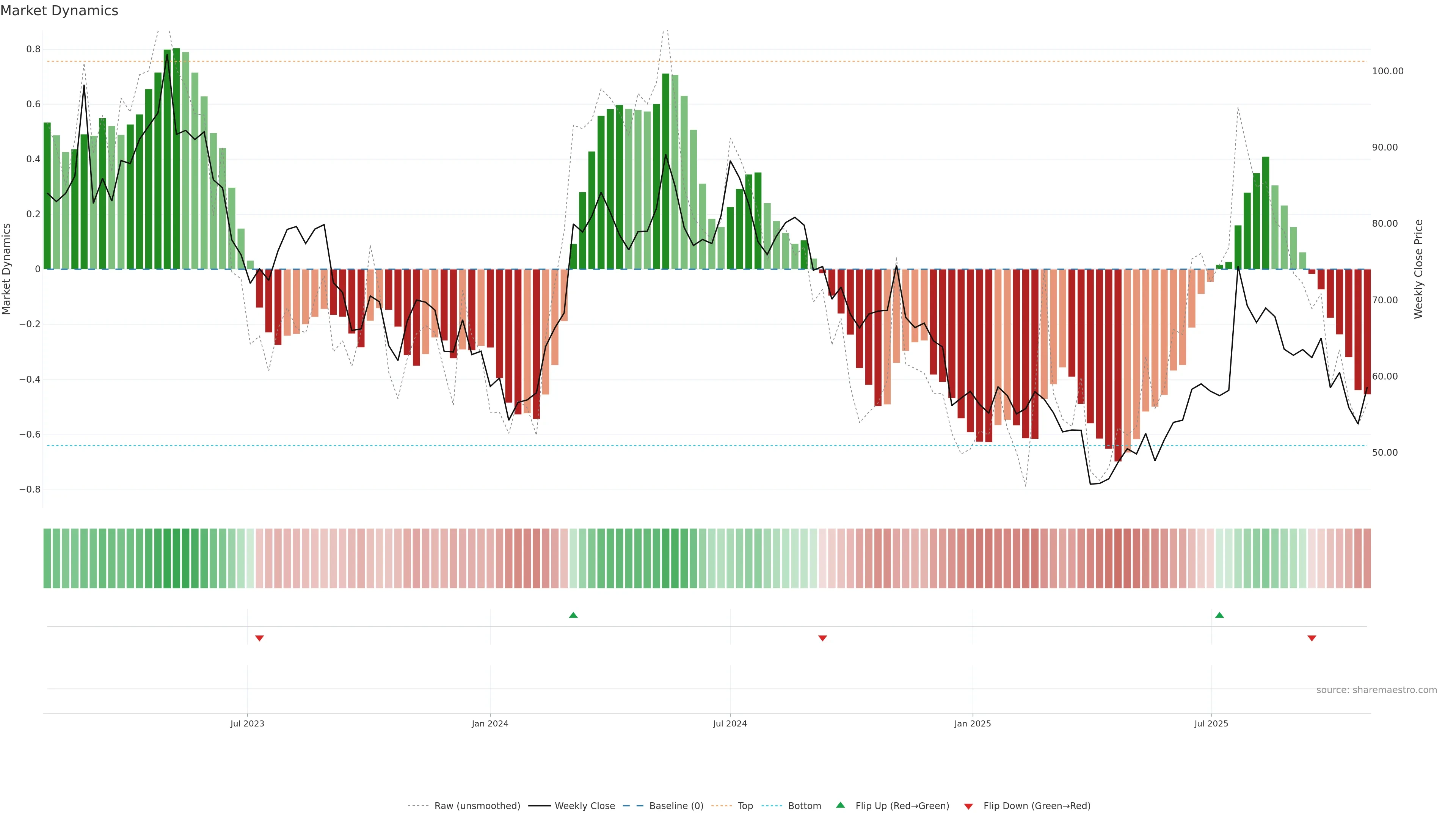Click the source: sharemaestro.com text
This screenshot has width=1456, height=819.
click(1376, 690)
